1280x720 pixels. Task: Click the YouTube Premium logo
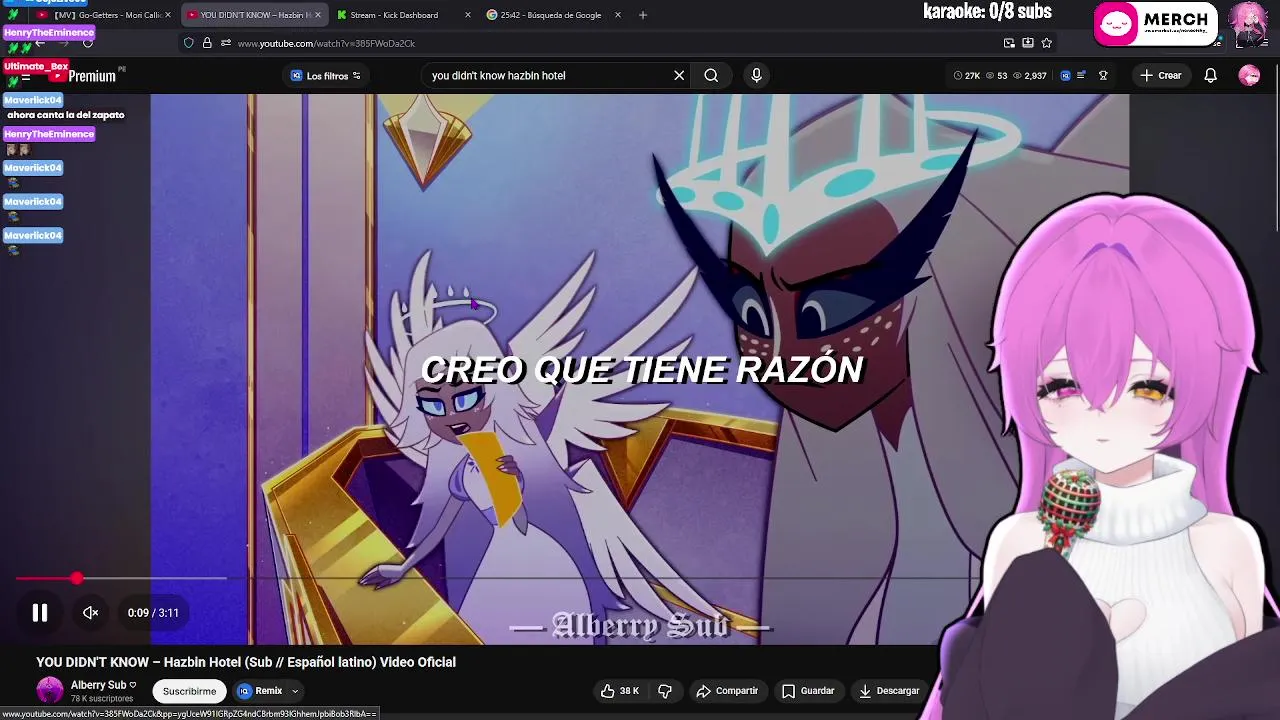85,76
